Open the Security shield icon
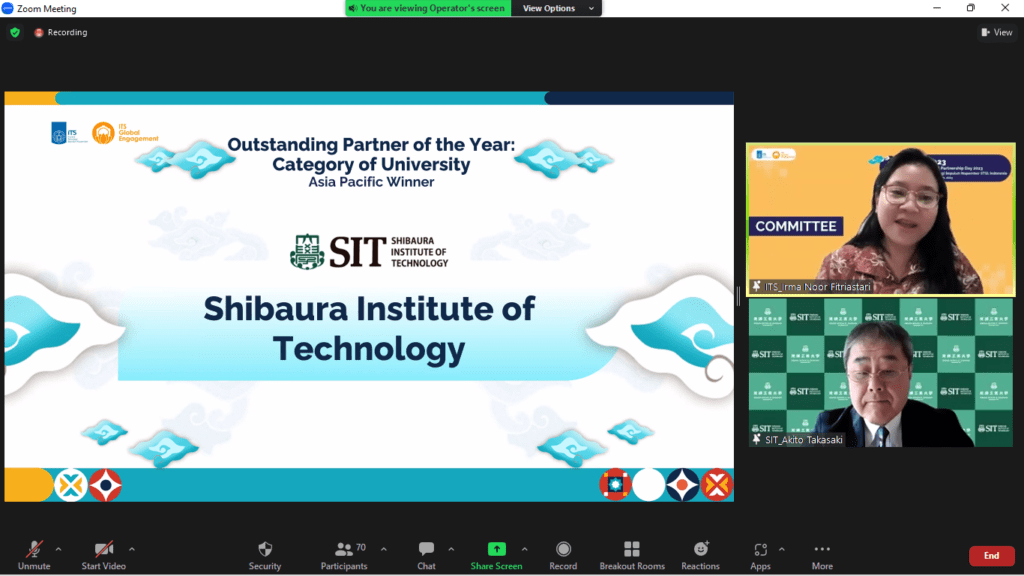This screenshot has height=576, width=1024. coord(265,549)
